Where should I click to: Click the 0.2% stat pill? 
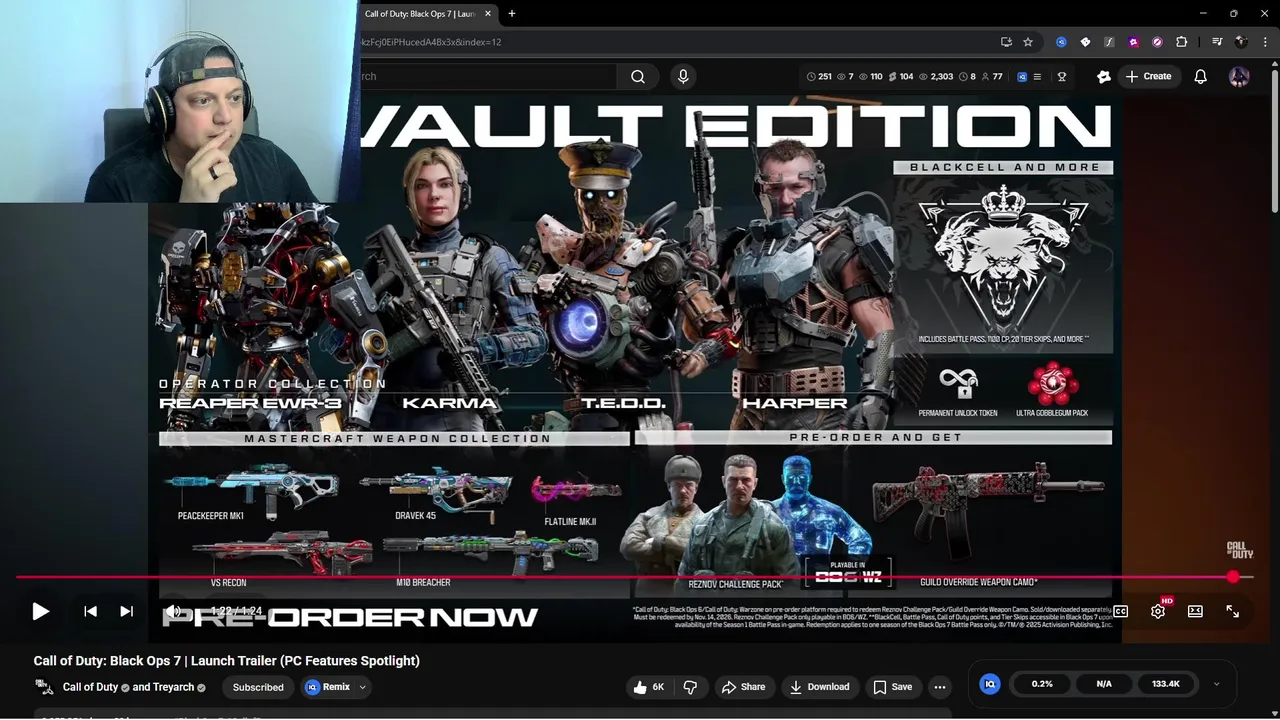click(1042, 684)
